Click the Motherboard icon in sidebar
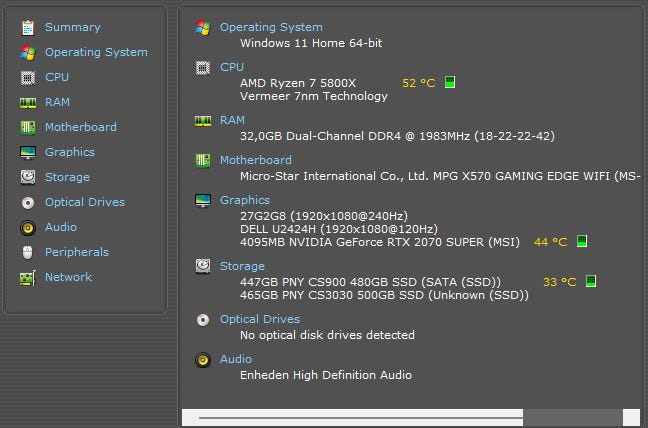The height and width of the screenshot is (428, 648). click(x=28, y=127)
